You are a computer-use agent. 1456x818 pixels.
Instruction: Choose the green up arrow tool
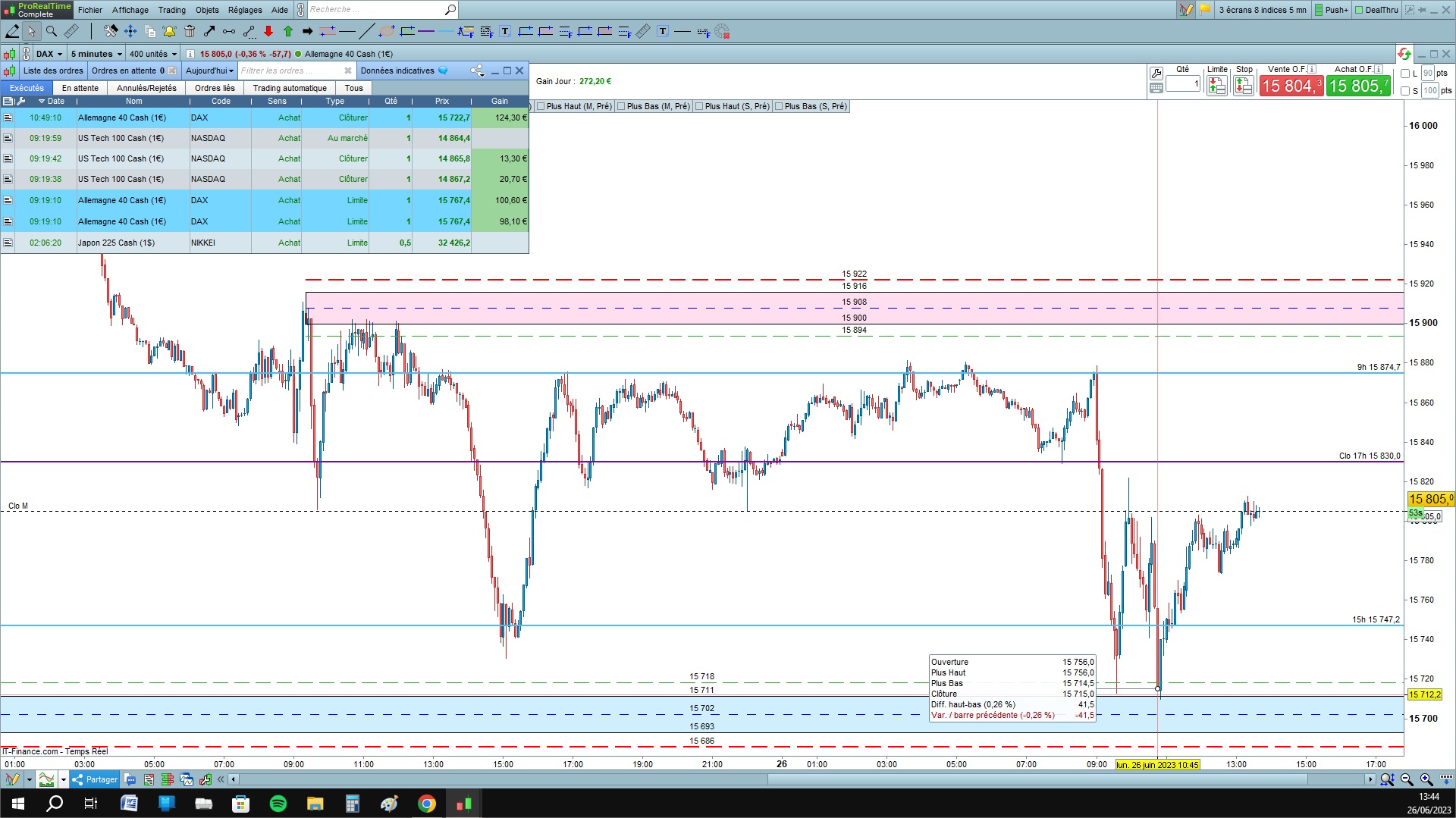[288, 31]
